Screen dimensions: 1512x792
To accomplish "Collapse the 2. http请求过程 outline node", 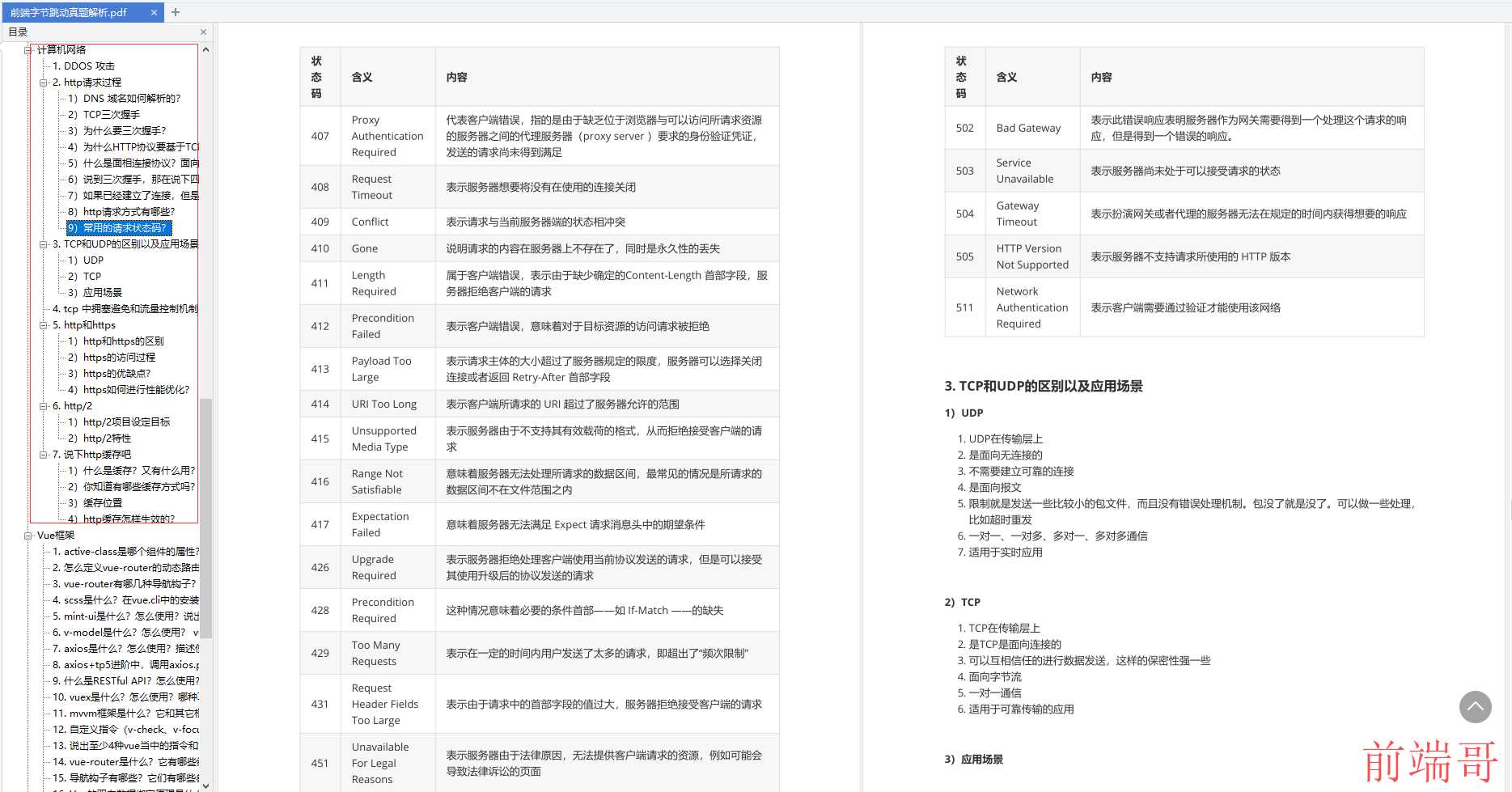I will point(44,83).
